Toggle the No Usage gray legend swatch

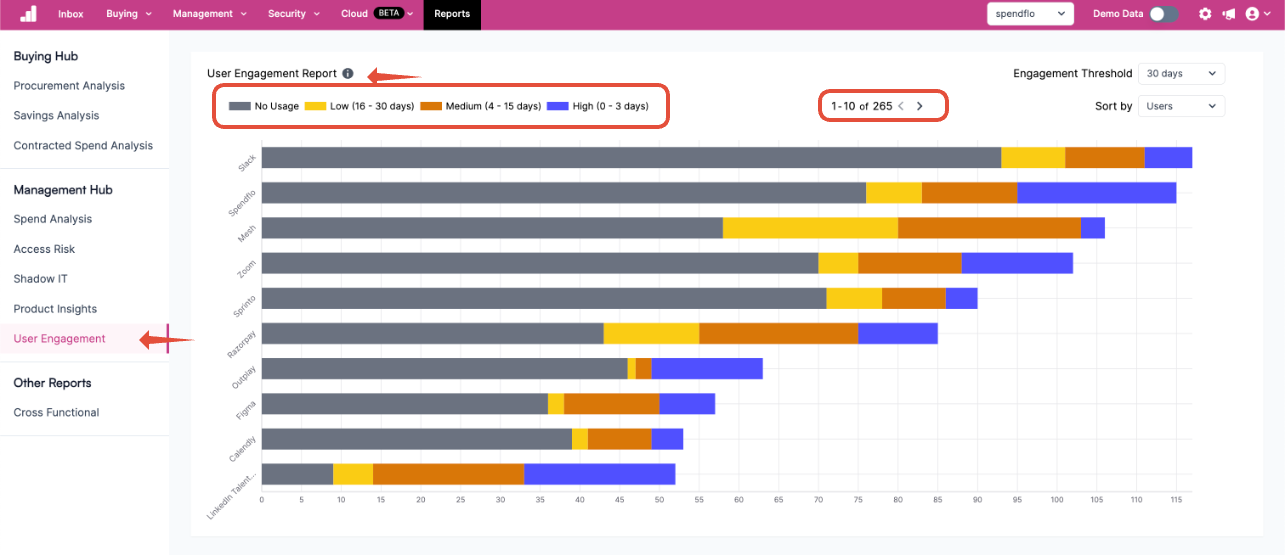[239, 106]
